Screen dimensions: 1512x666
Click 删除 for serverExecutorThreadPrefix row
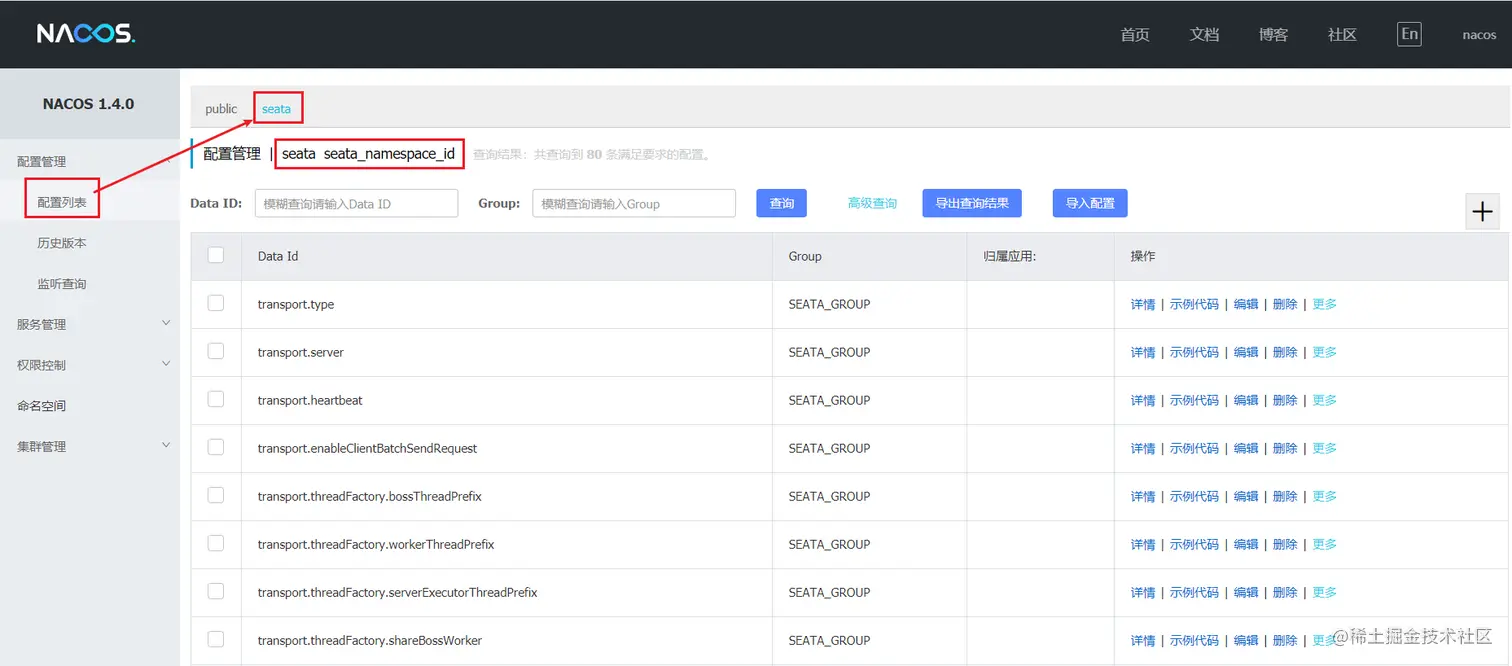click(1285, 592)
